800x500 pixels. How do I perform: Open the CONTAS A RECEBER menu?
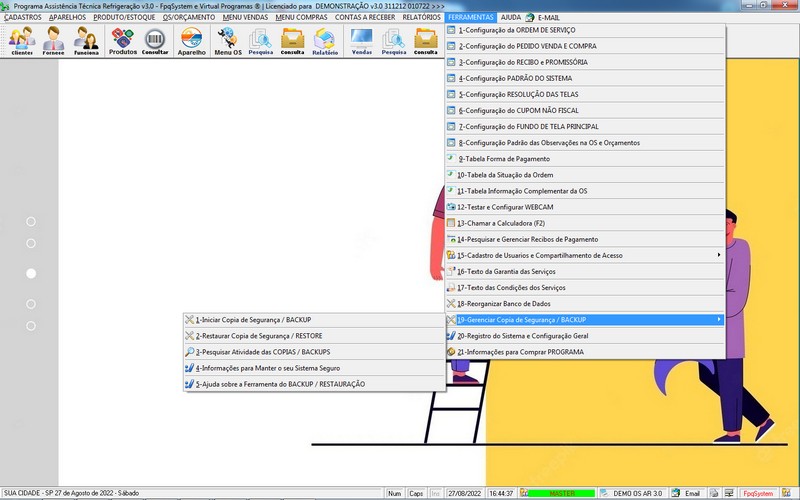365,17
